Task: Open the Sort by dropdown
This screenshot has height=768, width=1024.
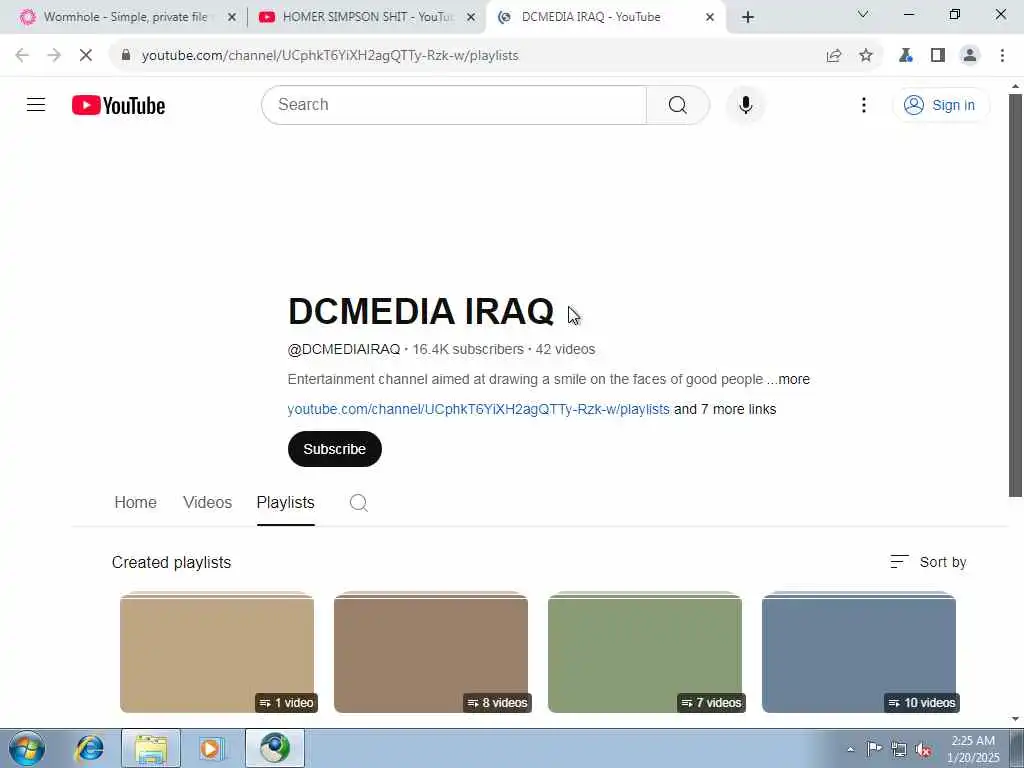Action: click(928, 562)
